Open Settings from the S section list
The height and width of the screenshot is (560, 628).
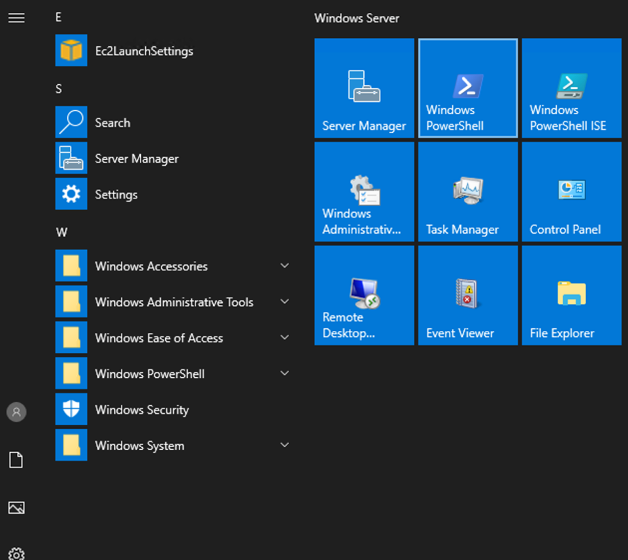coord(172,194)
